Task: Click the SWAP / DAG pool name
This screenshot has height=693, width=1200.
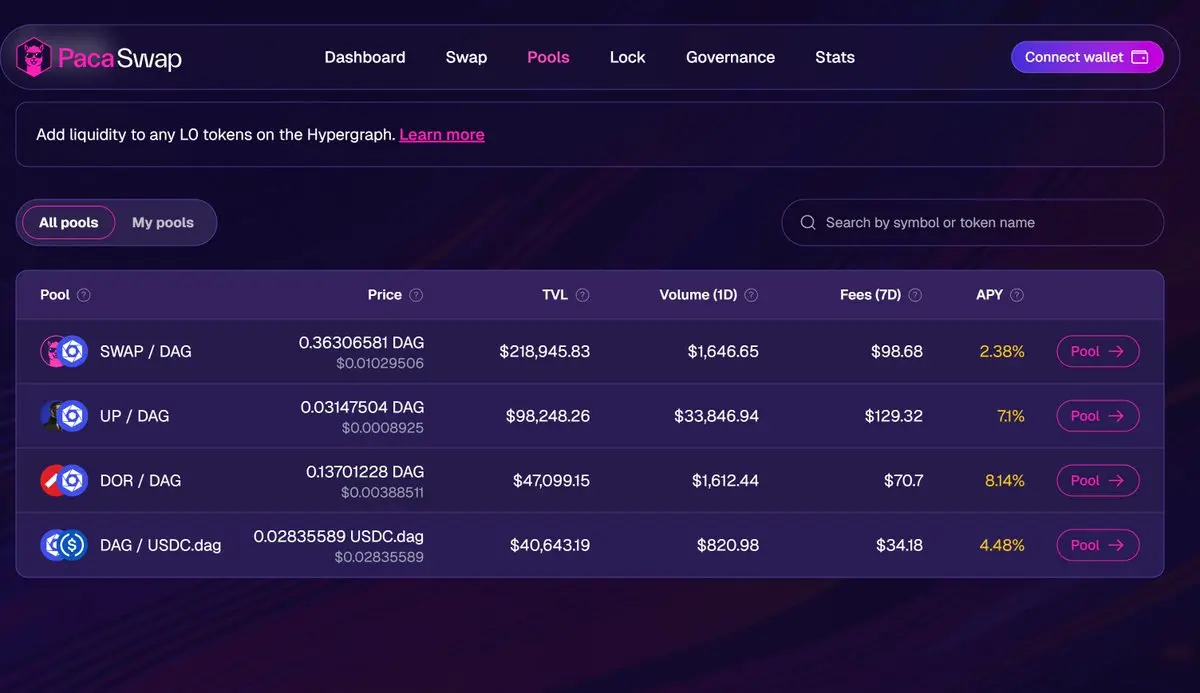Action: pyautogui.click(x=146, y=351)
